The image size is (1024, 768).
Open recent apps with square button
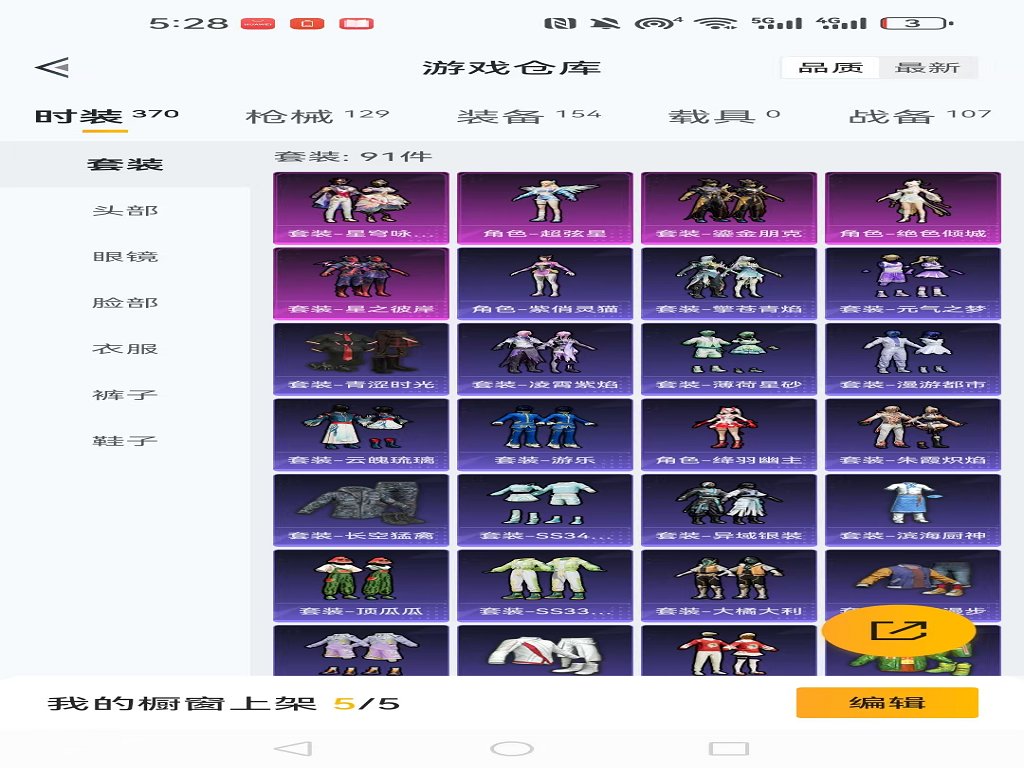[x=728, y=748]
